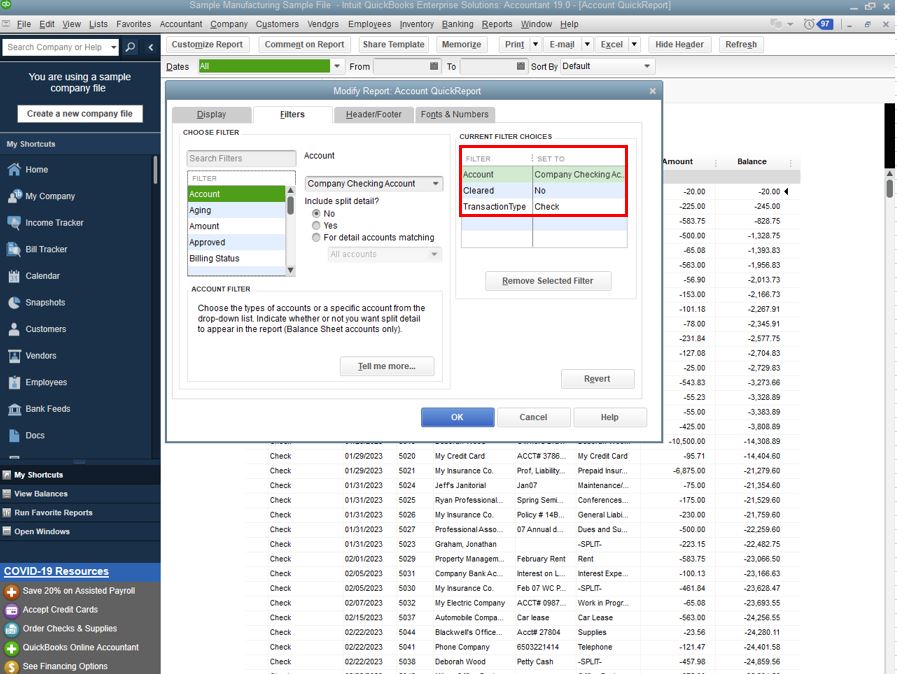The image size is (897, 674).
Task: Click See Financing Options icon
Action: pos(11,667)
